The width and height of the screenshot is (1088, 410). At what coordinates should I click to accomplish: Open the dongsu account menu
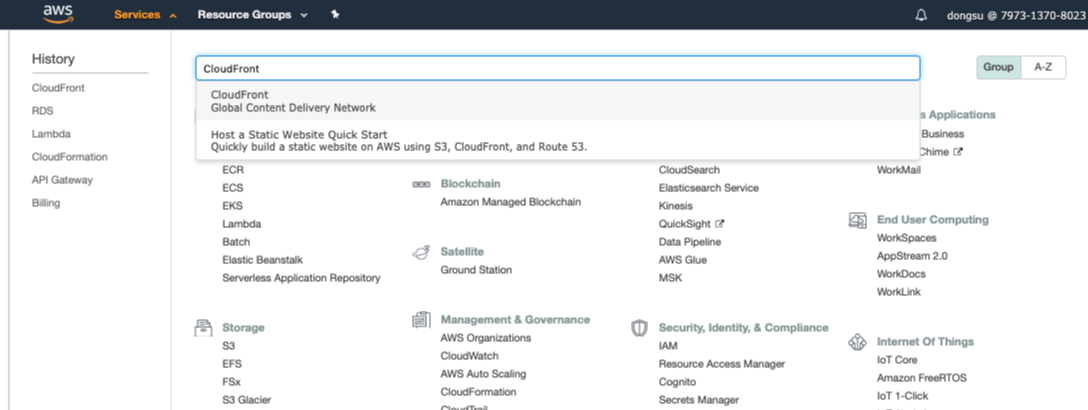tap(1017, 15)
